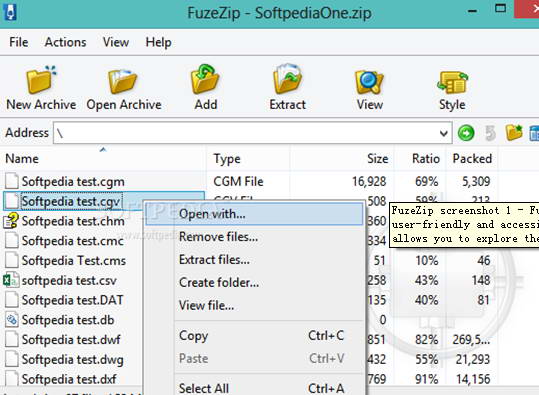Select file name Softpedia test.chm
Screen dimensions: 539x395
point(73,221)
